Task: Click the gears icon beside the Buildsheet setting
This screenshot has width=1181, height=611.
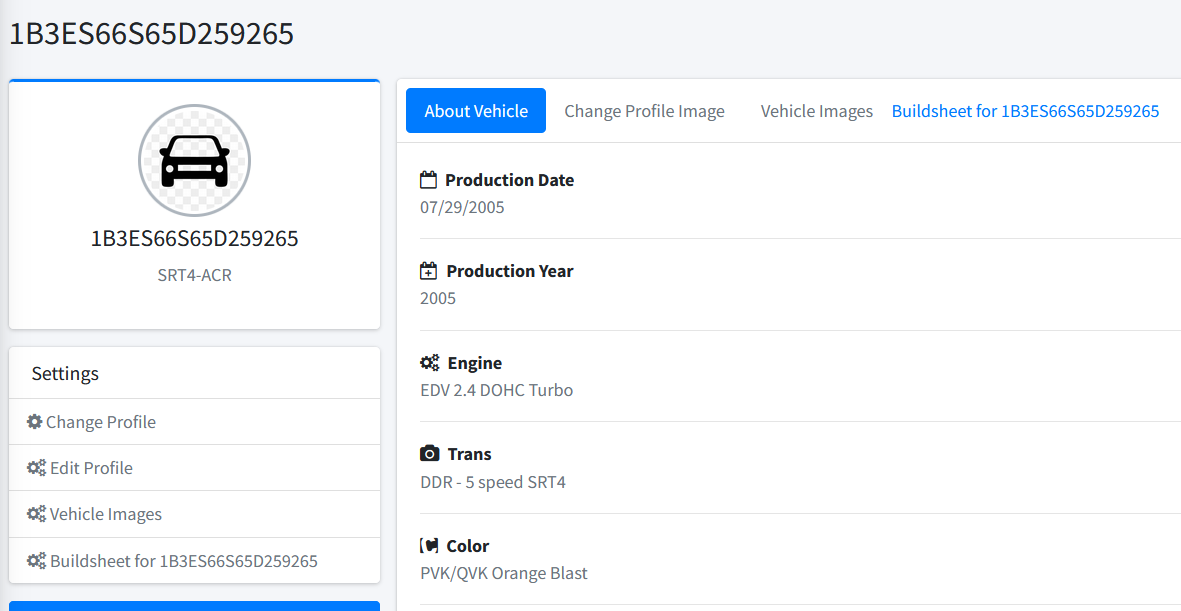Action: tap(35, 560)
